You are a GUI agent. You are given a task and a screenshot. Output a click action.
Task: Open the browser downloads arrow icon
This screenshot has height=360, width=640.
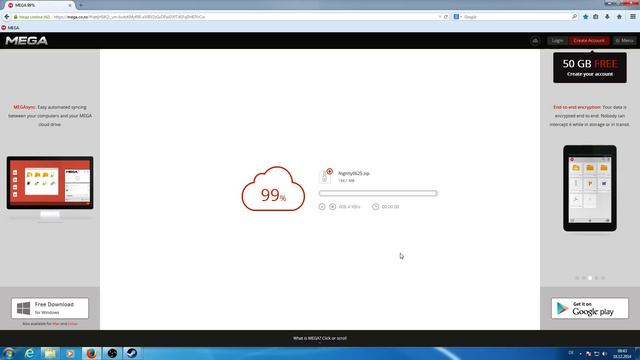point(607,17)
